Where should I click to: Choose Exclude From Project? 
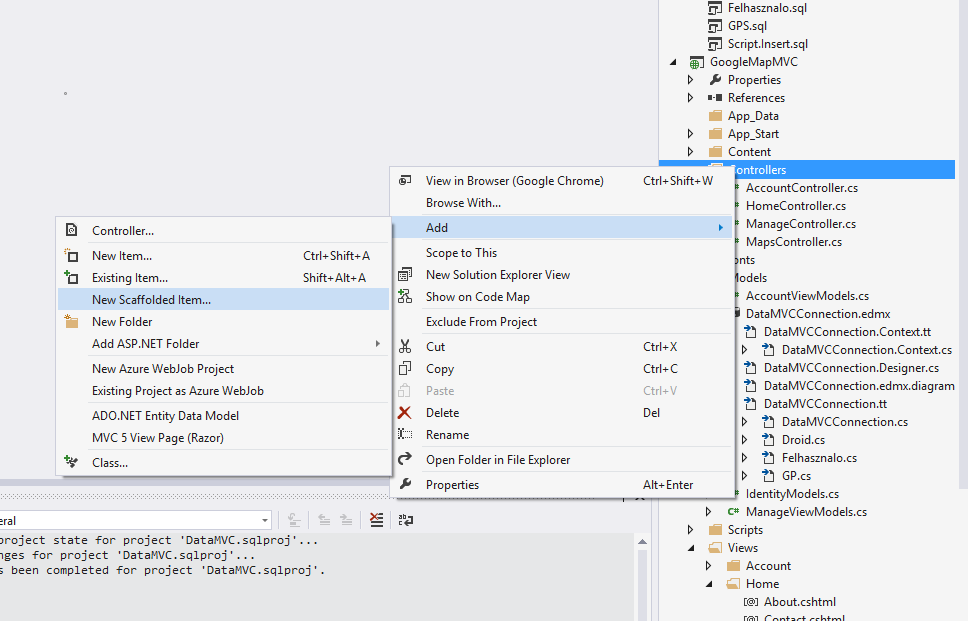click(562, 322)
